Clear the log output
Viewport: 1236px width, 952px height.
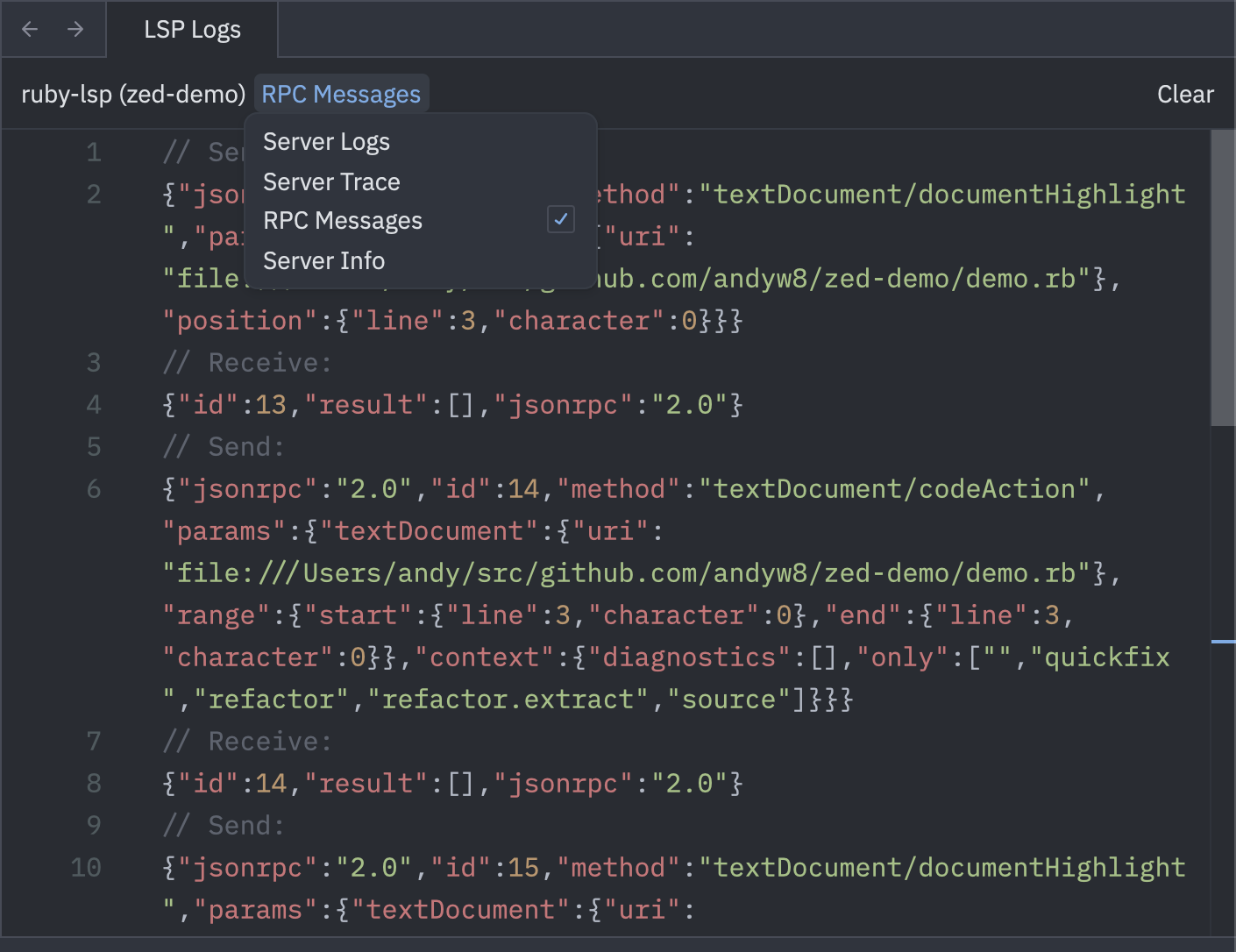click(1184, 94)
